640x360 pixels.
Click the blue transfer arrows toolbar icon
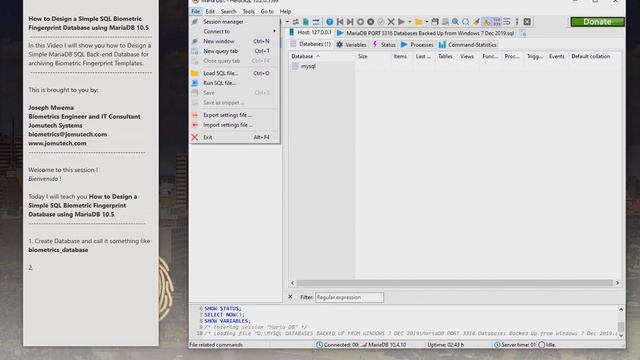coord(316,22)
